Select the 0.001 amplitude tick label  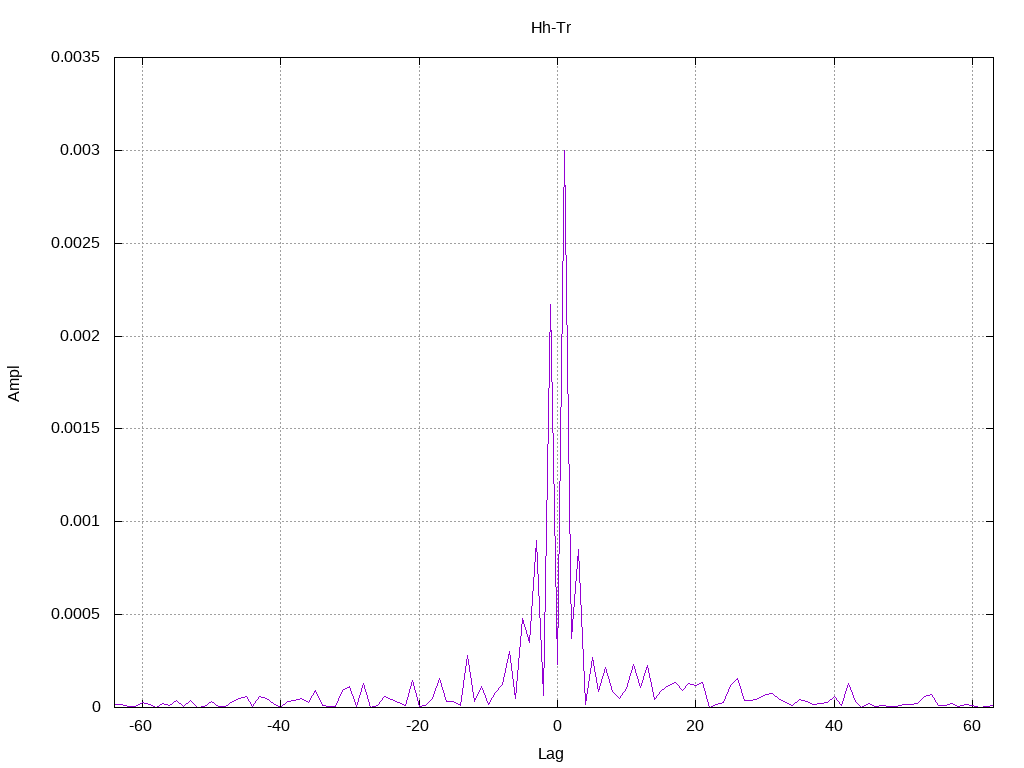(x=80, y=521)
